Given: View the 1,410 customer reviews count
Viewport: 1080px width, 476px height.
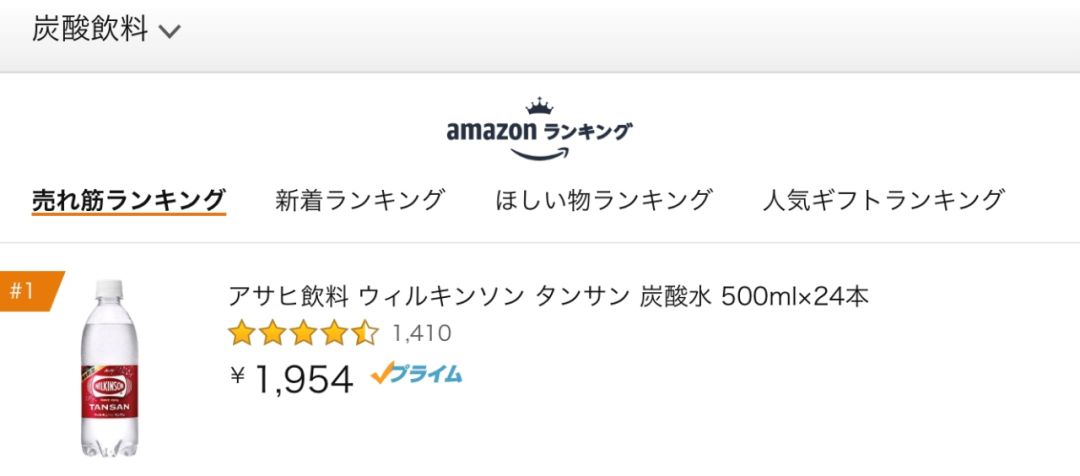Looking at the screenshot, I should pyautogui.click(x=421, y=333).
